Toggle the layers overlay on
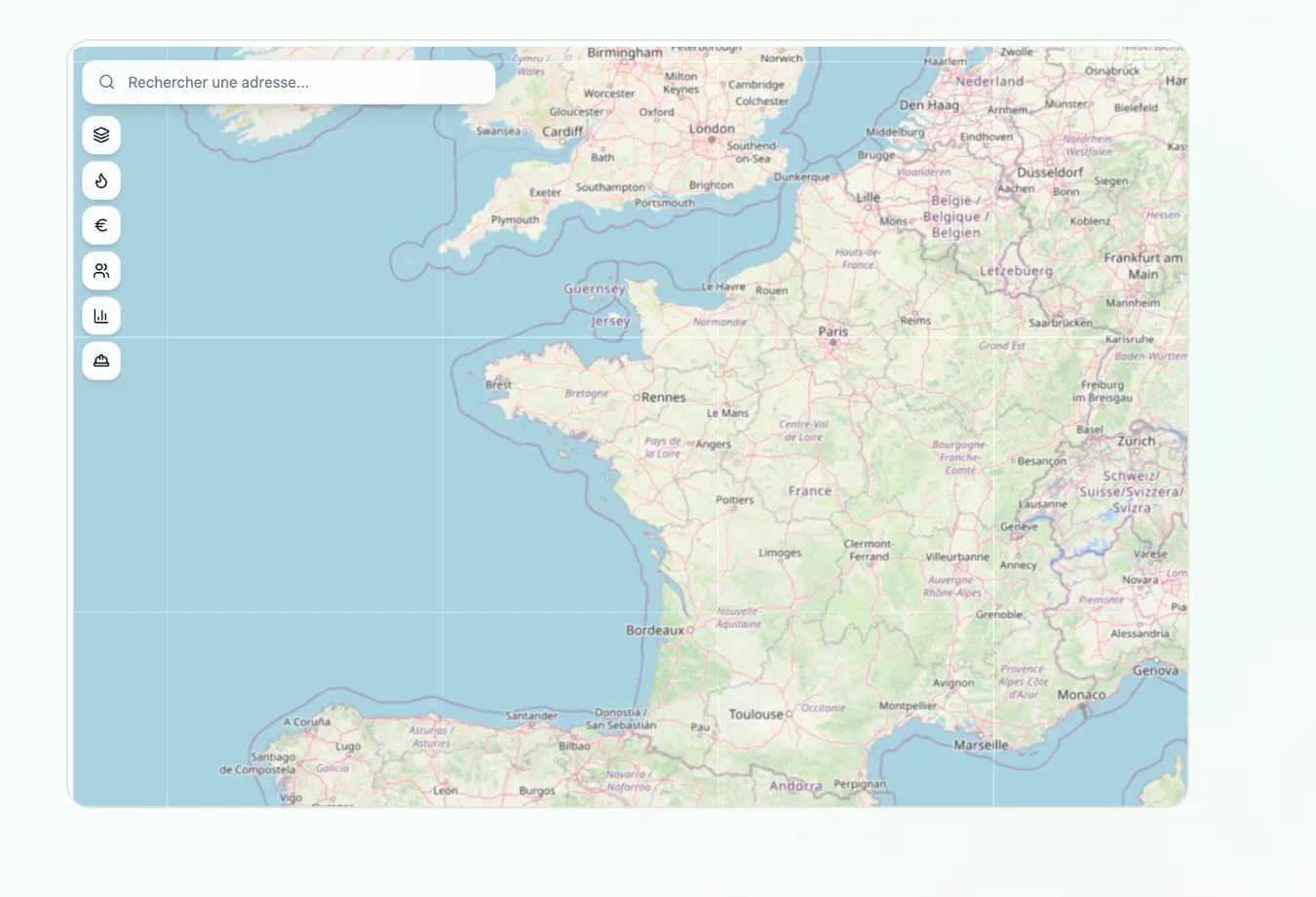The image size is (1316, 897). click(x=100, y=135)
